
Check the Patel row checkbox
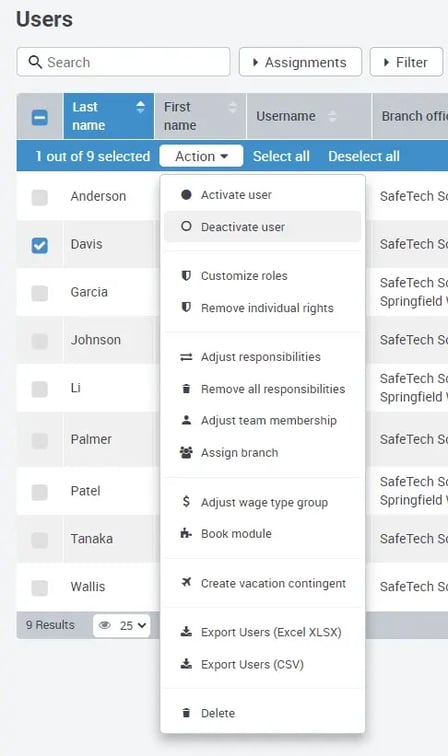click(40, 492)
